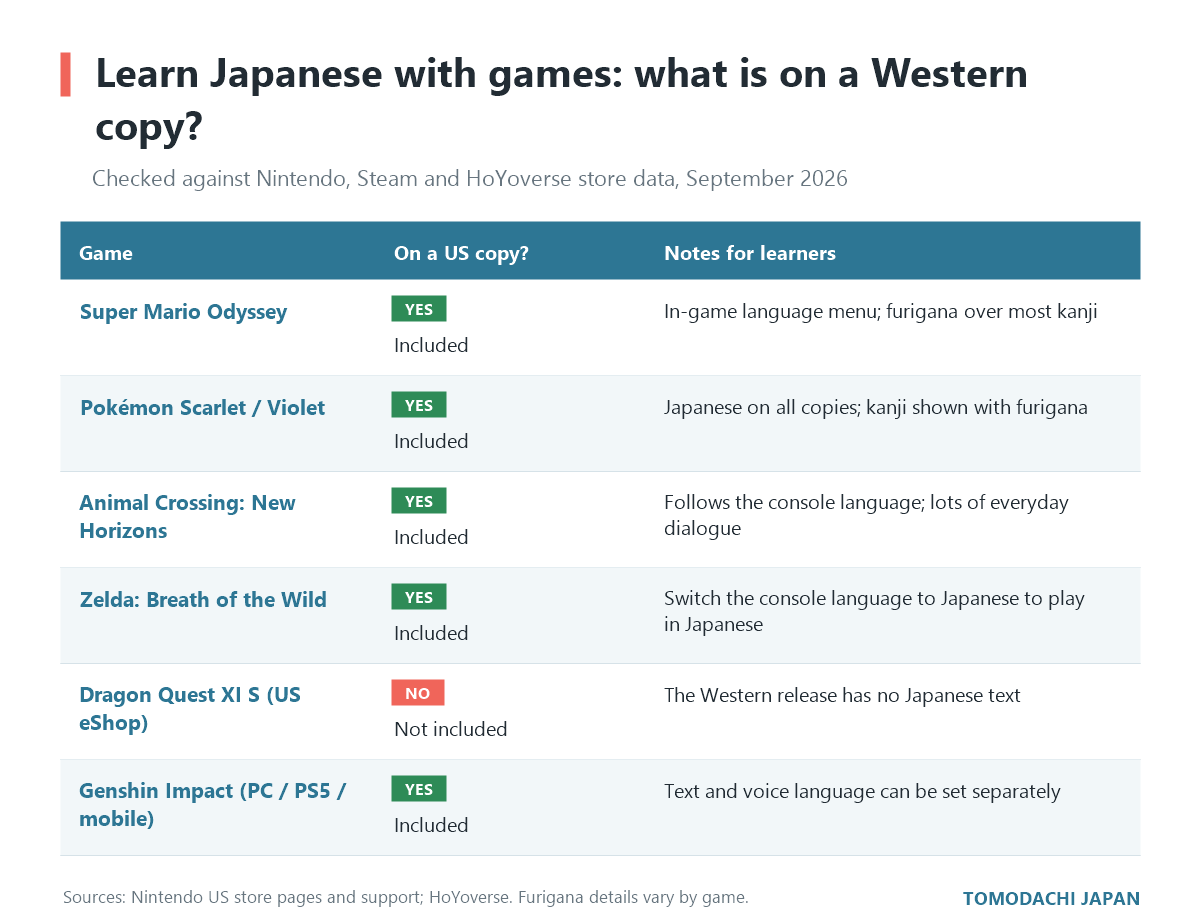This screenshot has height=914, width=1200.
Task: Click the title 'Learn Japanese with games' heading
Action: [561, 100]
